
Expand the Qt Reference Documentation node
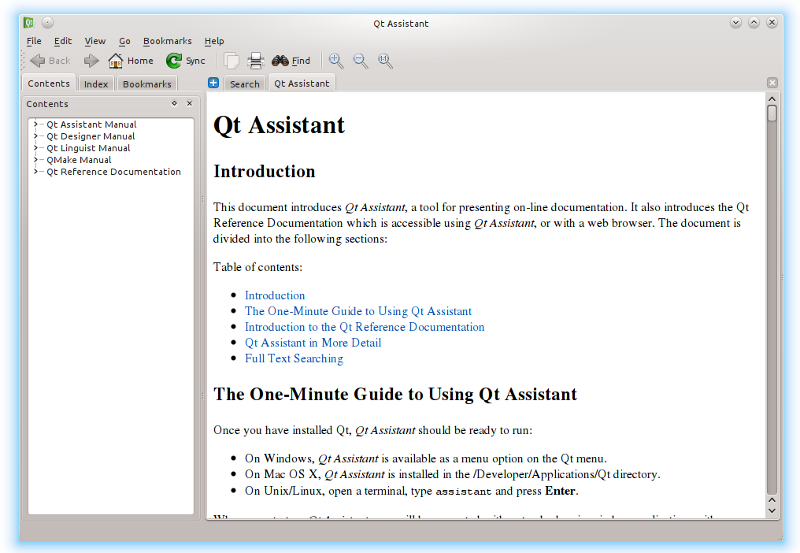click(x=36, y=172)
